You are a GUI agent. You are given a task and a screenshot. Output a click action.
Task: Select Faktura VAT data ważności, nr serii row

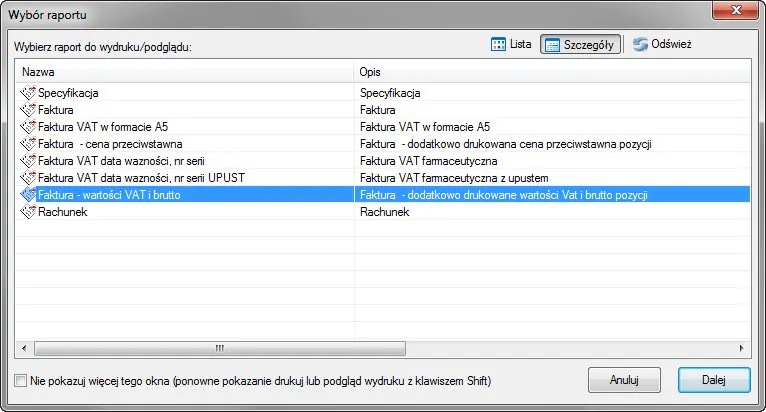pyautogui.click(x=383, y=161)
